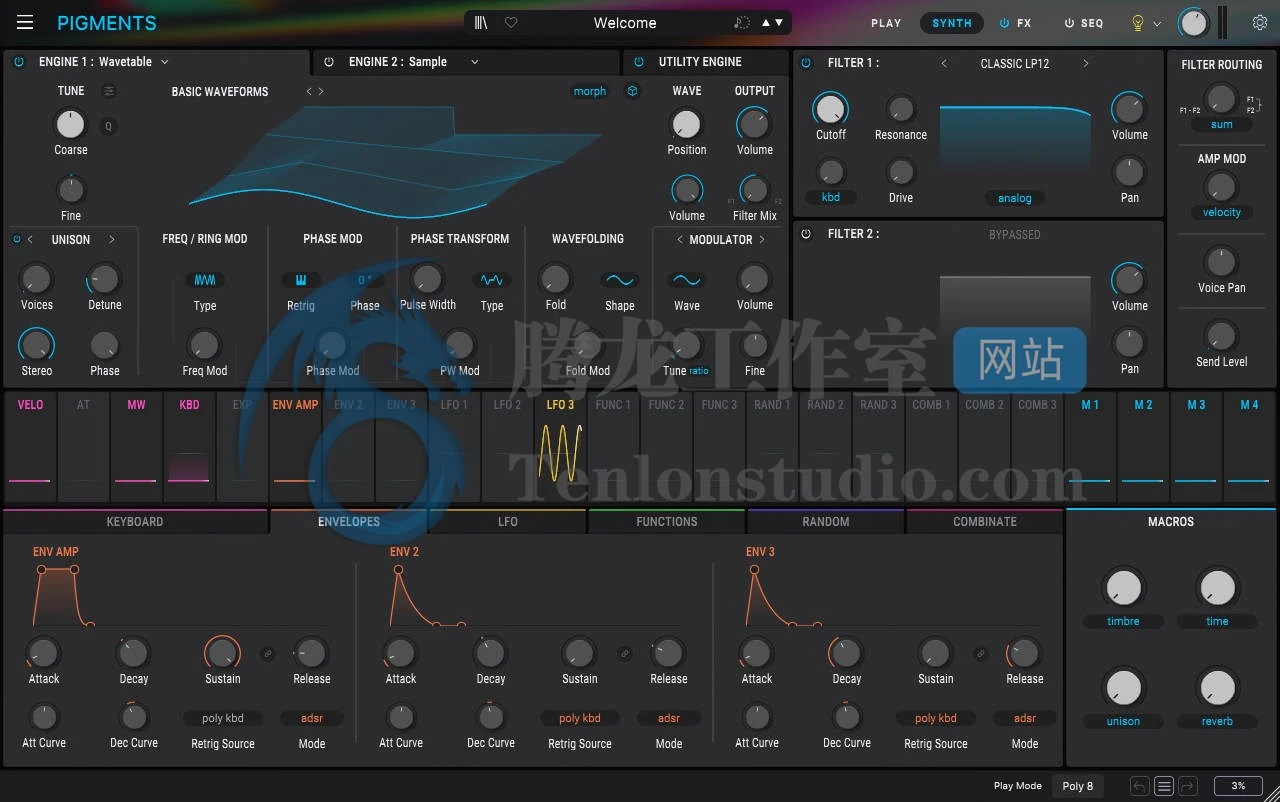This screenshot has width=1280, height=802.
Task: Click the dice icon next to morph
Action: click(x=632, y=90)
